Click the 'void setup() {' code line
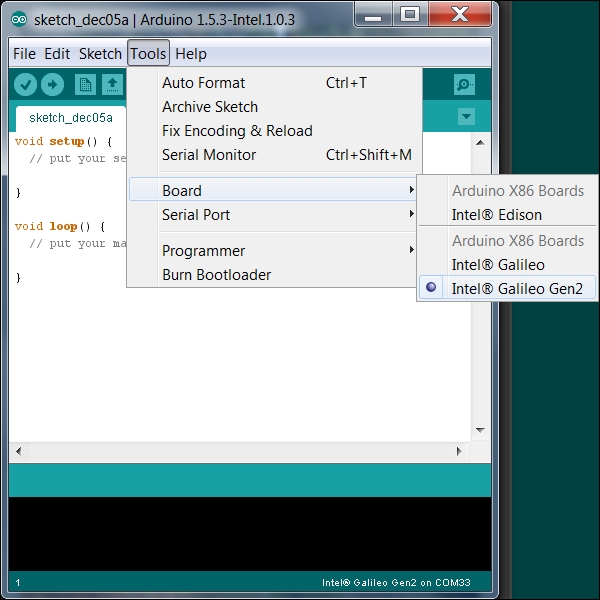 coord(64,142)
